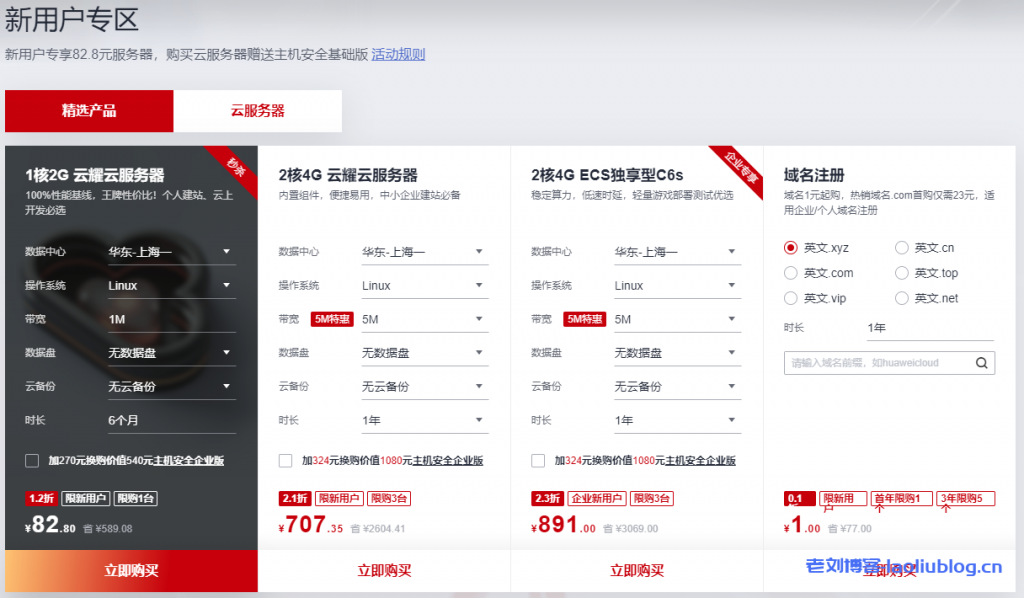
Task: Click the 企业新用户 tag on C6s card
Action: tap(597, 497)
